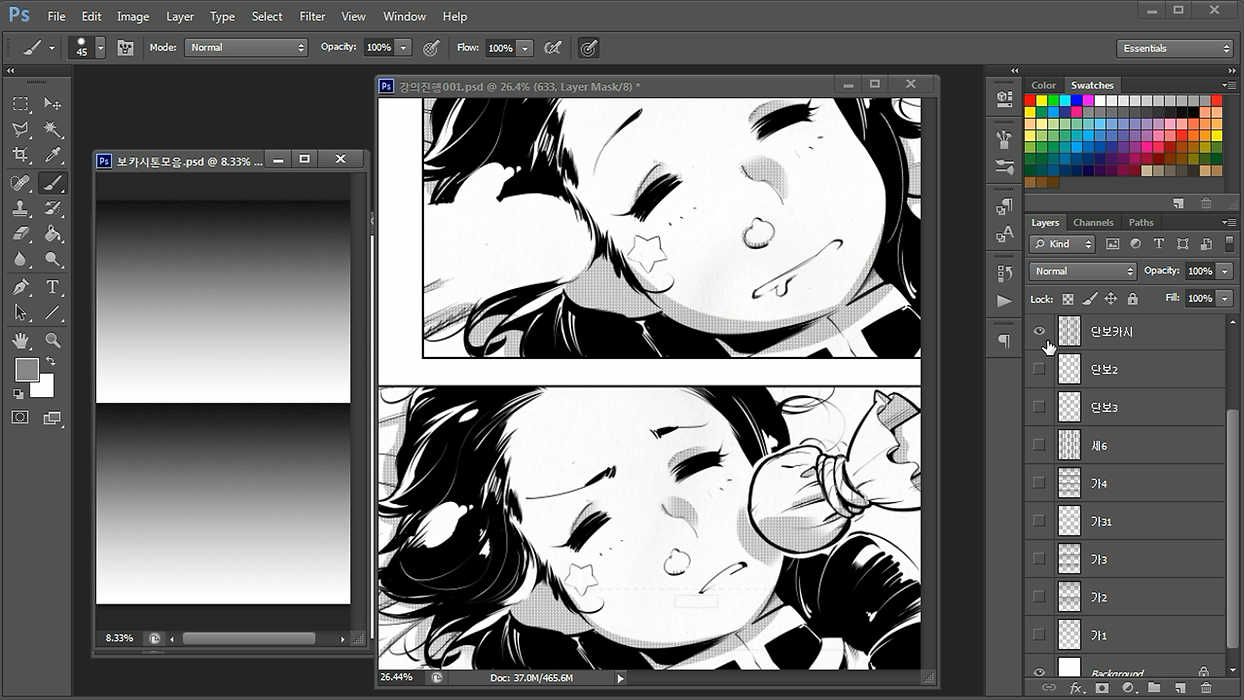
Task: Select the 세6 layer
Action: [x=1140, y=445]
